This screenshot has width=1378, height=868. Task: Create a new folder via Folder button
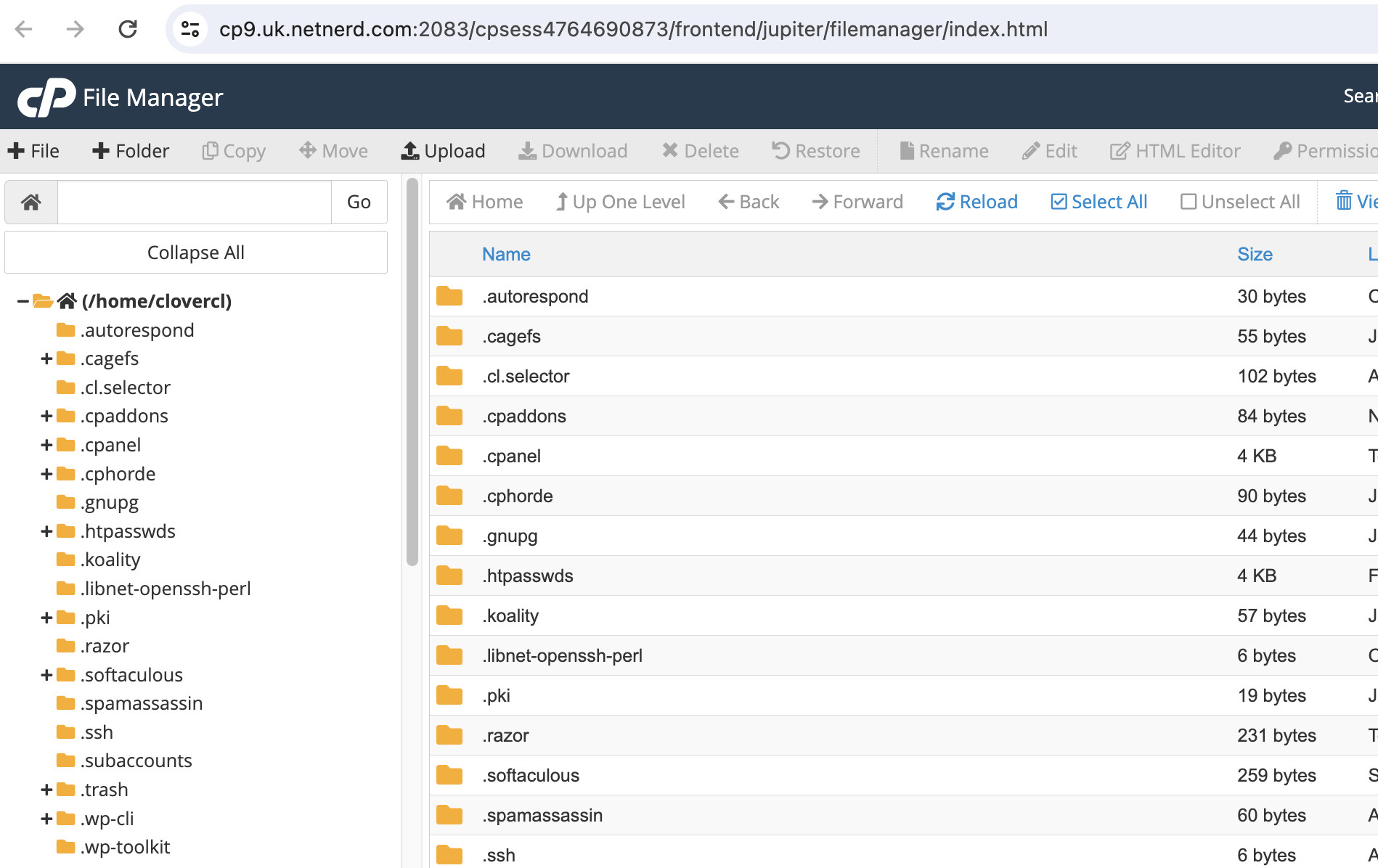(131, 151)
